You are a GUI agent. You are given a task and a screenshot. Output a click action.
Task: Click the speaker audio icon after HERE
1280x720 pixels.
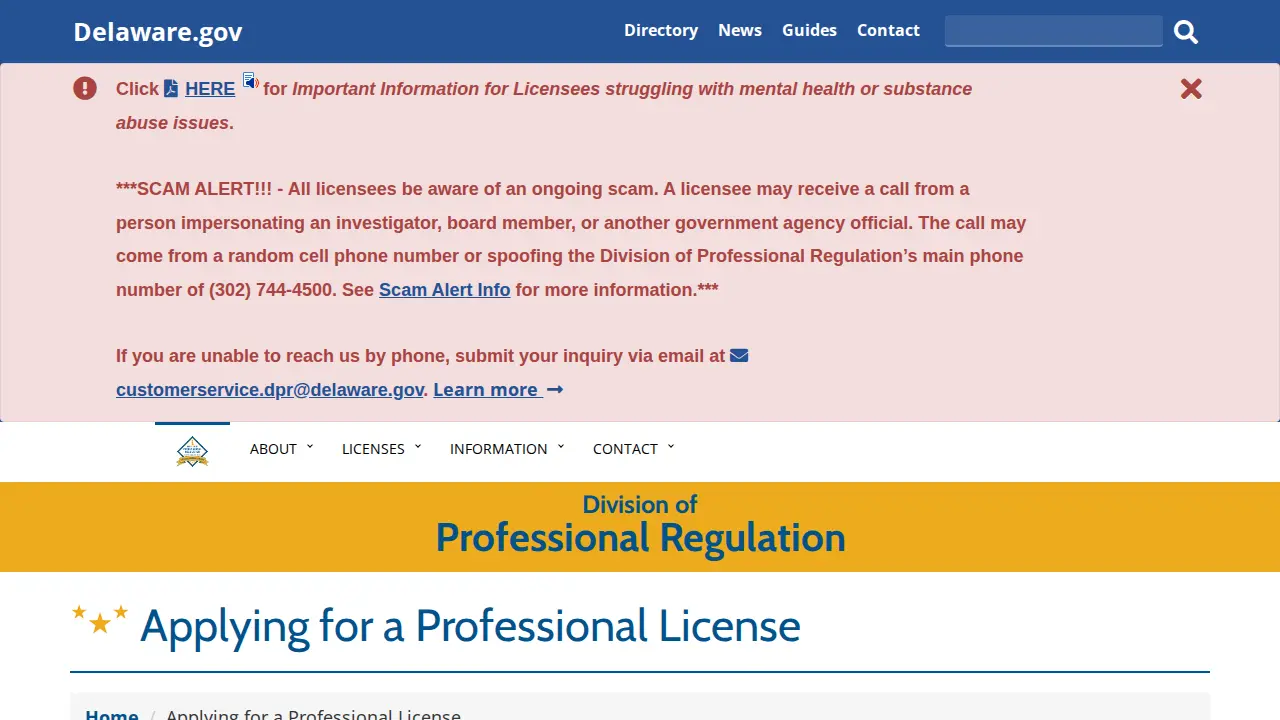tap(250, 81)
